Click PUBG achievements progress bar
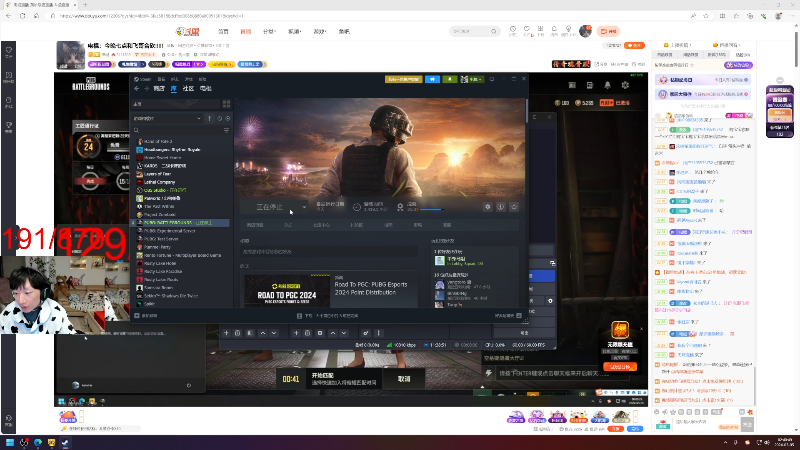Screen dimensions: 800x450 (x=432, y=209)
